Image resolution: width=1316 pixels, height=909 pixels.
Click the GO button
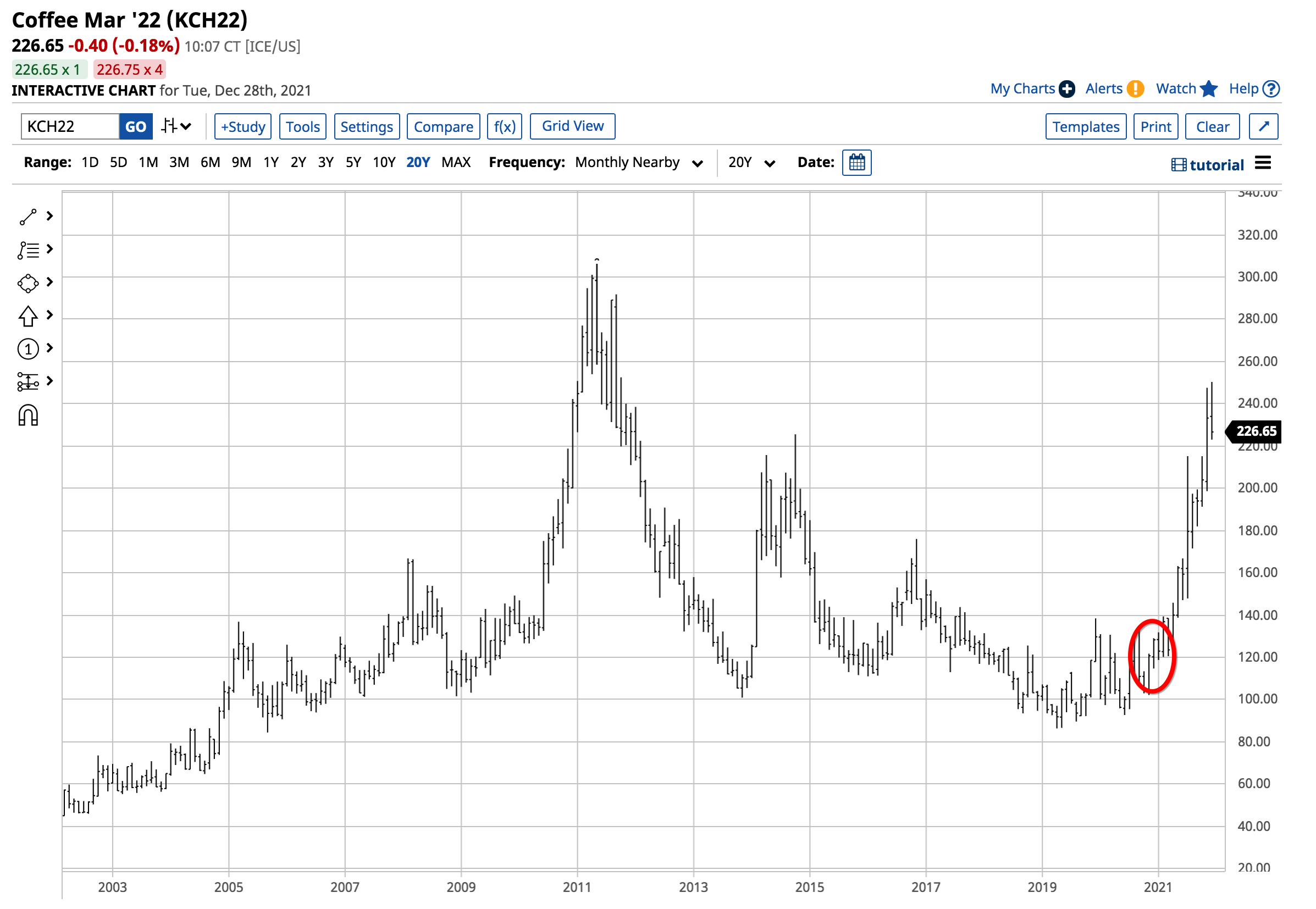pyautogui.click(x=136, y=126)
